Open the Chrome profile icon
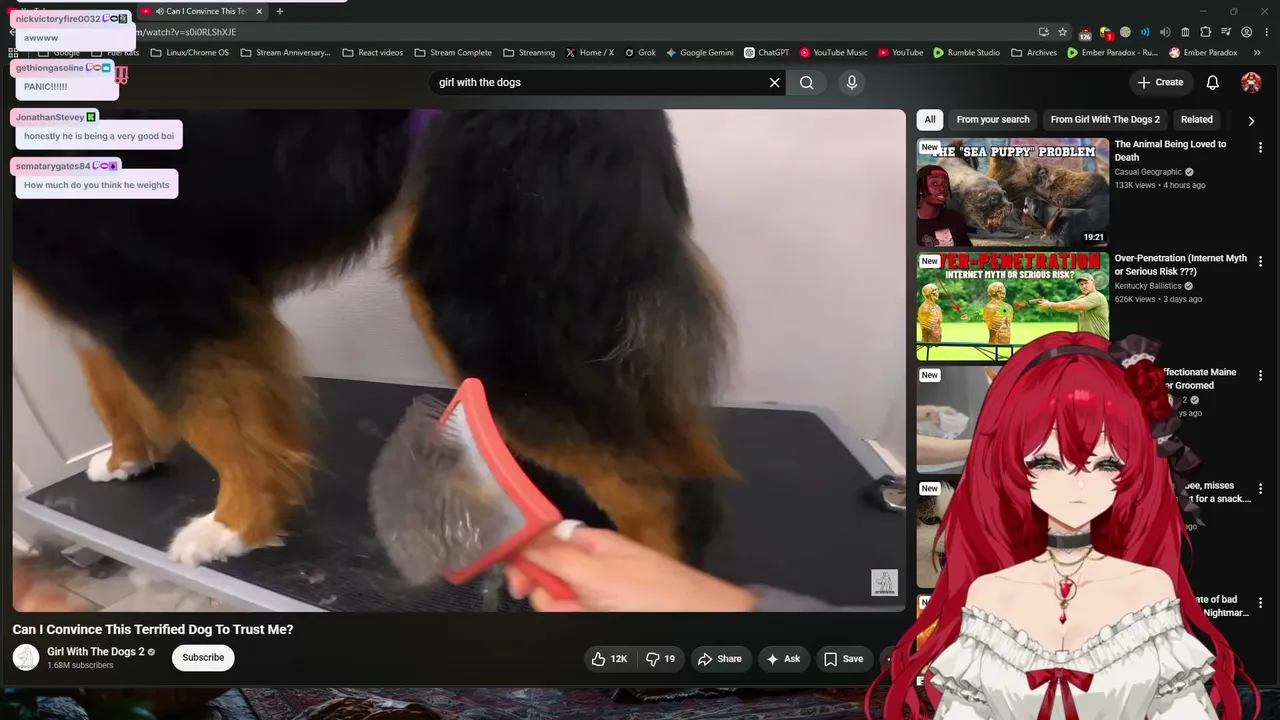The image size is (1280, 720). [x=1246, y=32]
